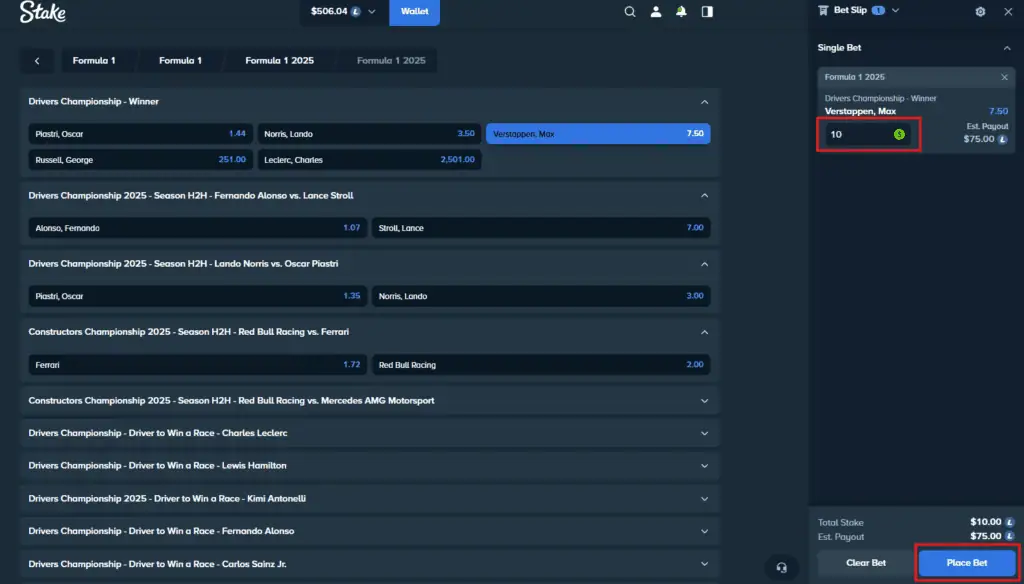Click the Wallet button

tap(414, 12)
